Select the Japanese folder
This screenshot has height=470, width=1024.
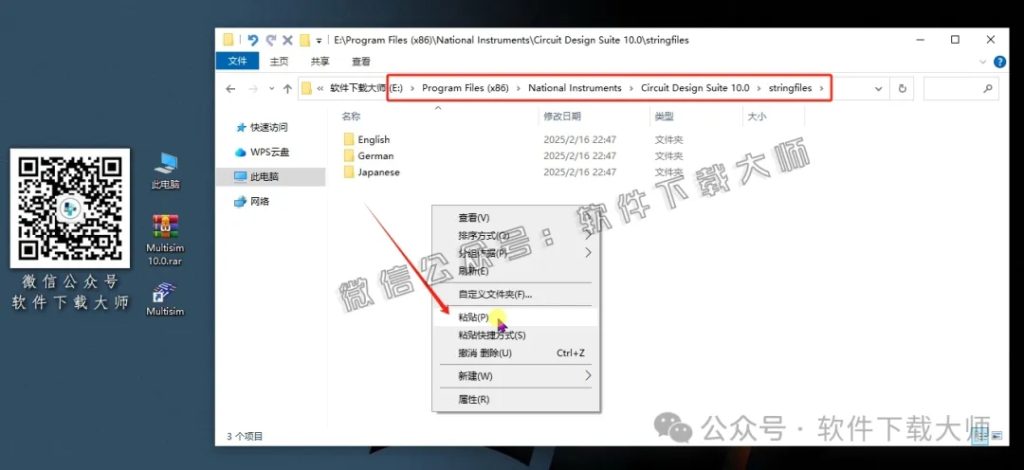pyautogui.click(x=379, y=172)
